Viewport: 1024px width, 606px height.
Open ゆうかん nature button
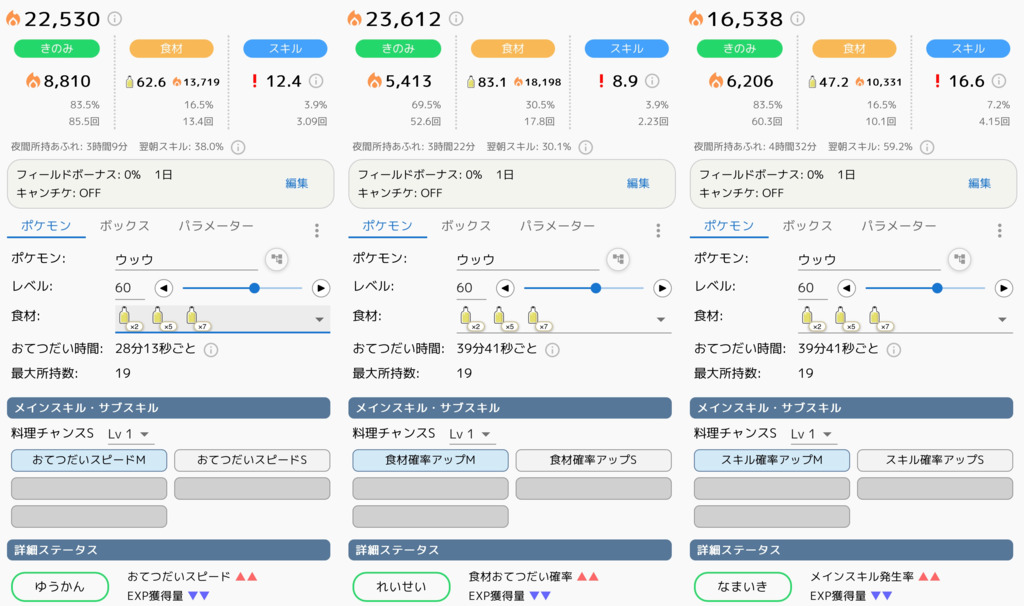coord(59,586)
